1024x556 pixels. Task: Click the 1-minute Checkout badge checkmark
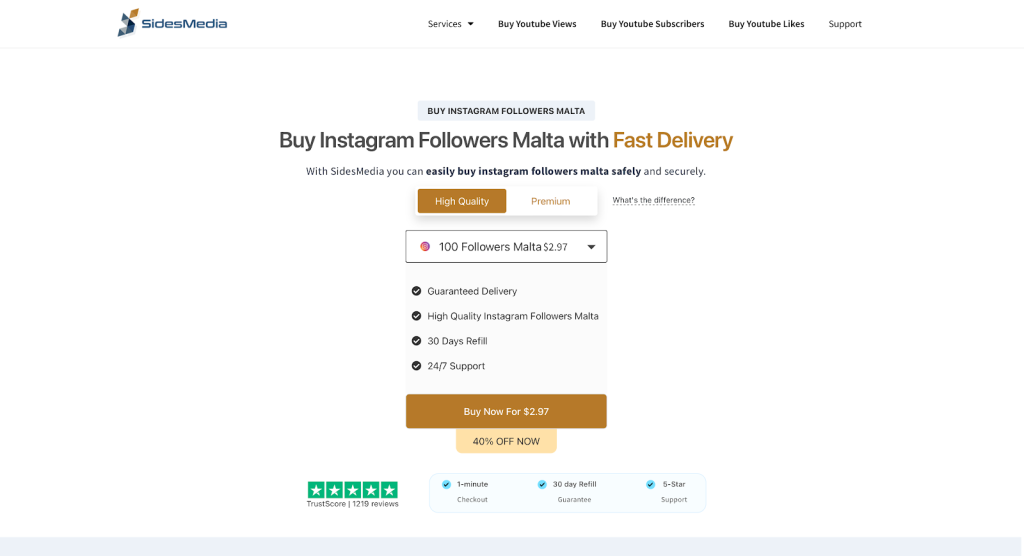point(446,484)
